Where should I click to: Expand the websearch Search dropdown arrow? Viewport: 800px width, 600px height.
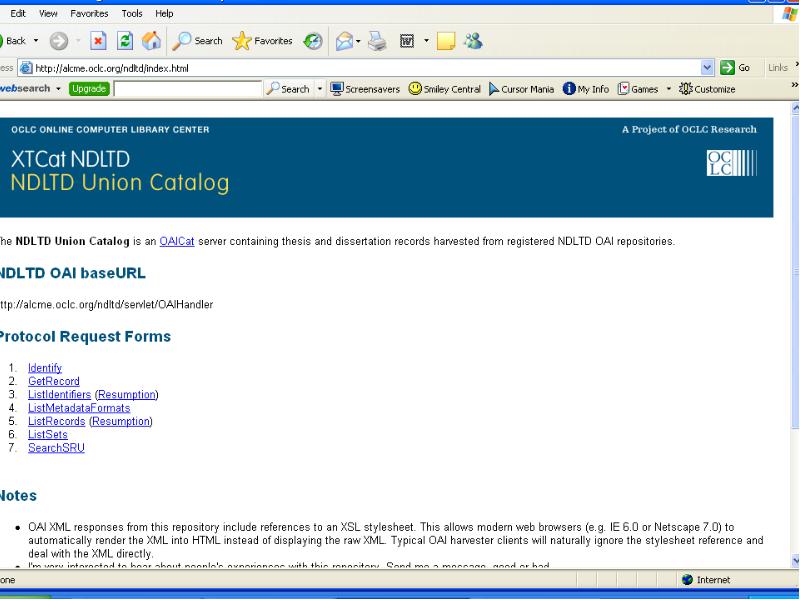tap(320, 89)
